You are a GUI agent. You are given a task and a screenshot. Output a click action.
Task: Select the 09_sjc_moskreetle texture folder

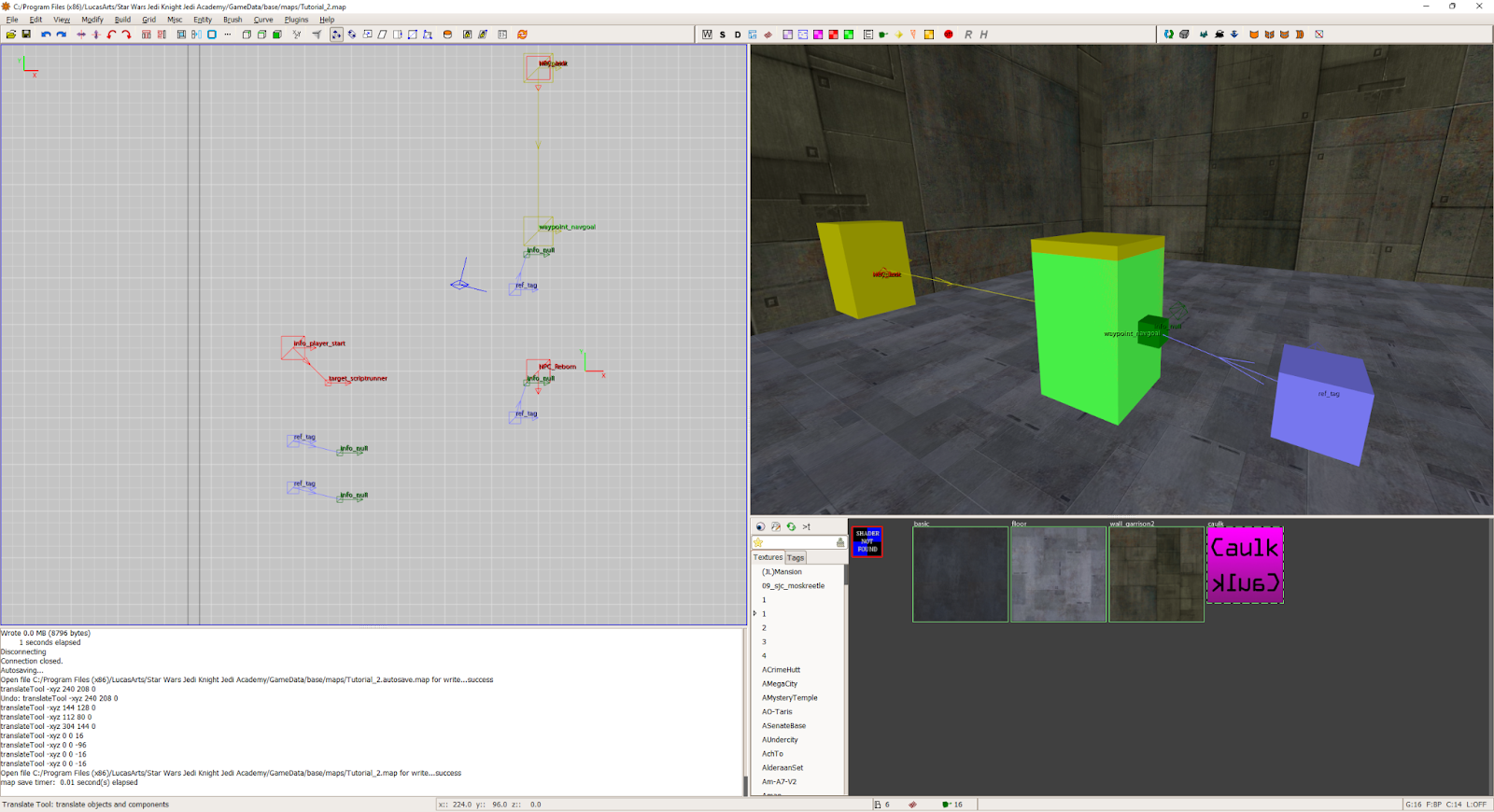click(x=793, y=586)
